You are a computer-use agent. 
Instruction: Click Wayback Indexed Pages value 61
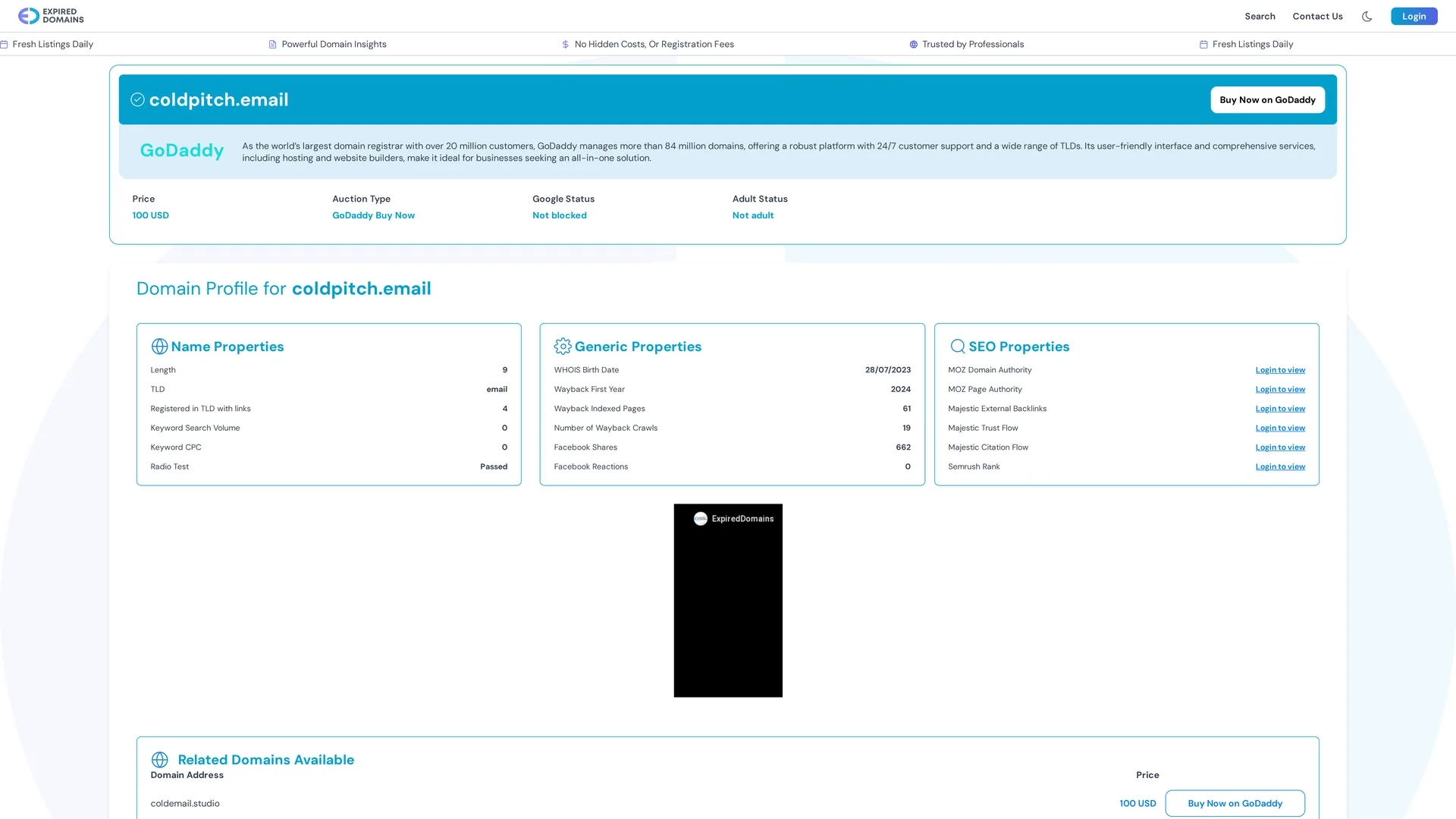point(906,409)
